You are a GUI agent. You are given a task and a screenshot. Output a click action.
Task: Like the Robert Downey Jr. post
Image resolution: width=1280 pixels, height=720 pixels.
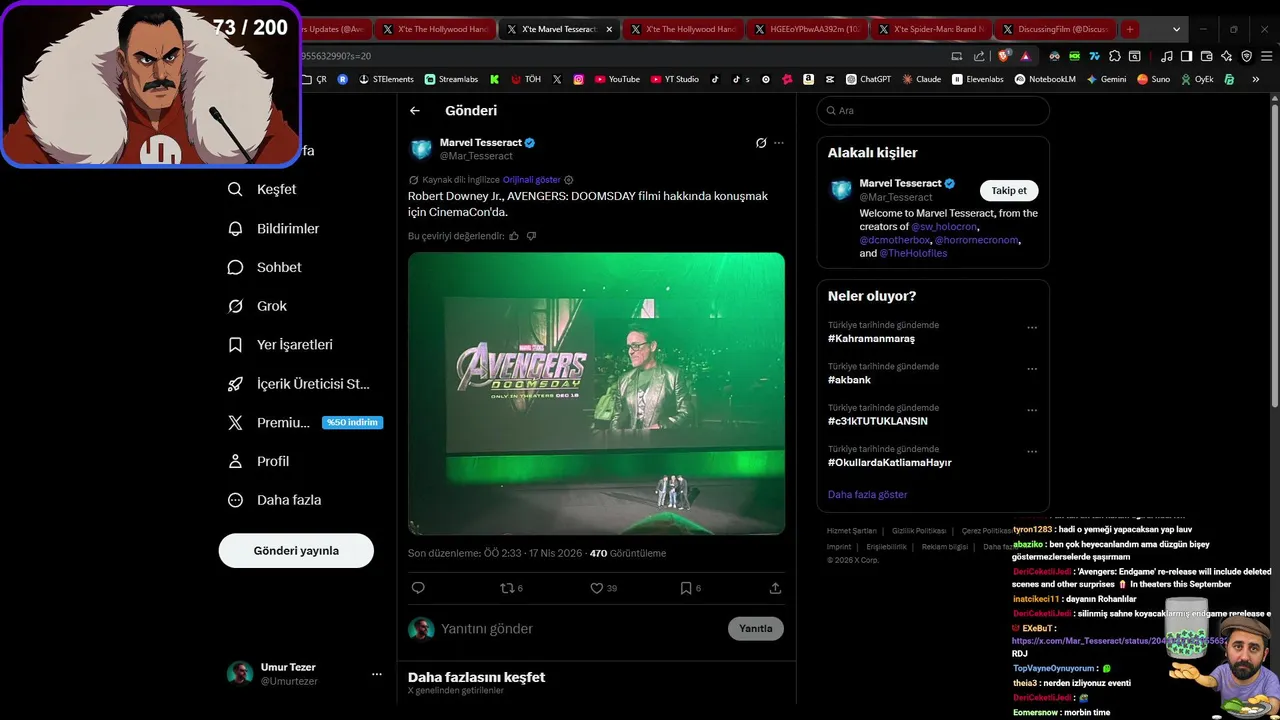[x=597, y=588]
